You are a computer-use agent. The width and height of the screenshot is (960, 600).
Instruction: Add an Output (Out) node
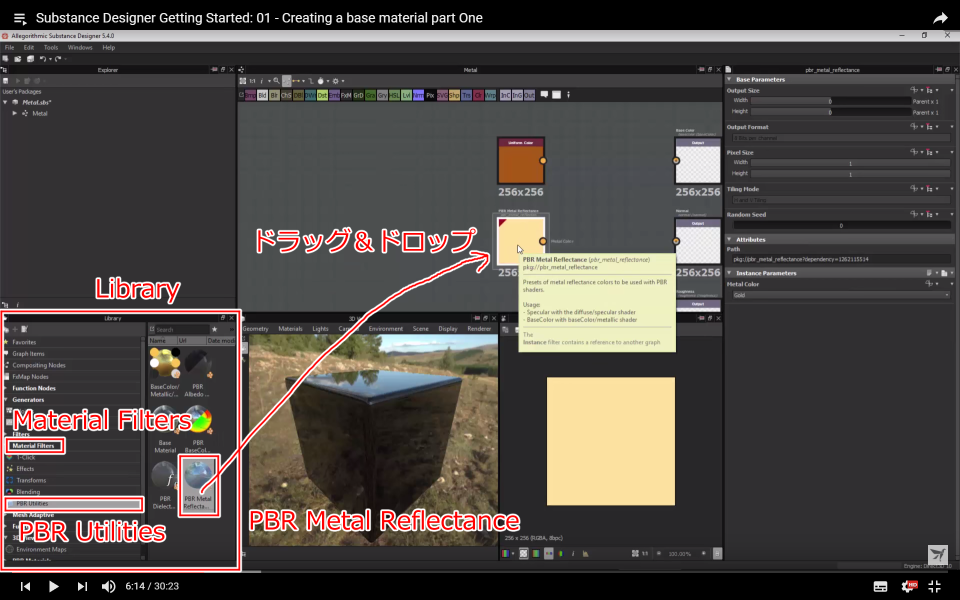coord(530,96)
